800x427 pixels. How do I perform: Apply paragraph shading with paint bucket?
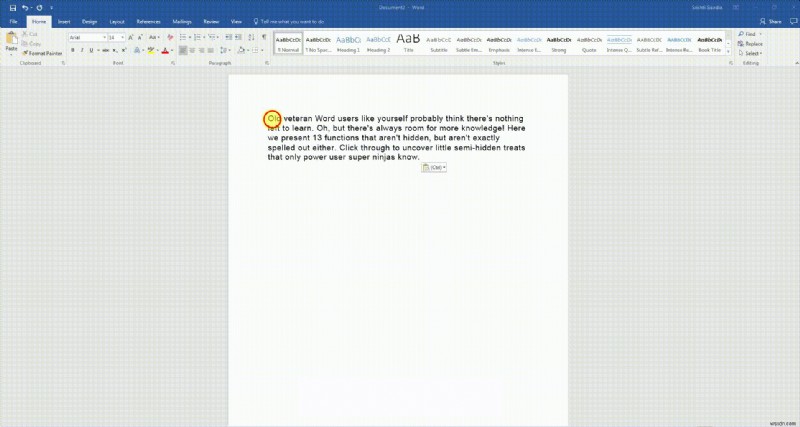tap(241, 50)
